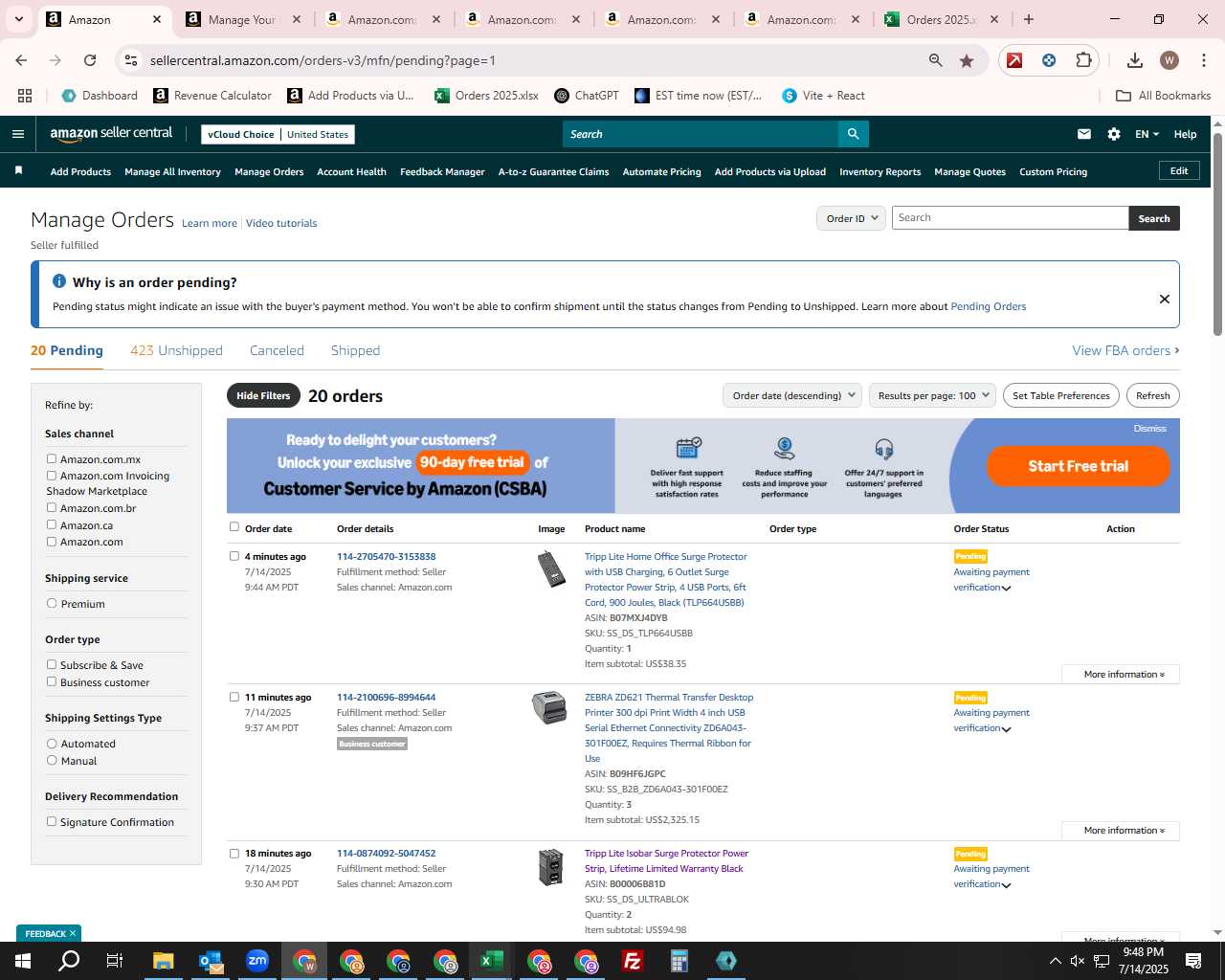Check the Business customer order type
The height and width of the screenshot is (980, 1225).
click(52, 682)
